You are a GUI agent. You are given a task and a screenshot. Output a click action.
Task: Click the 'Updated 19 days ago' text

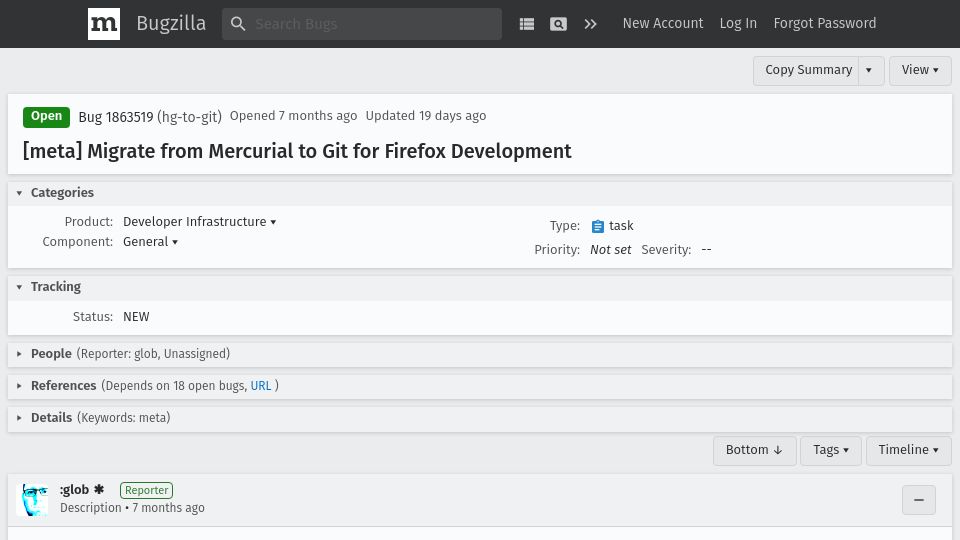click(x=426, y=116)
